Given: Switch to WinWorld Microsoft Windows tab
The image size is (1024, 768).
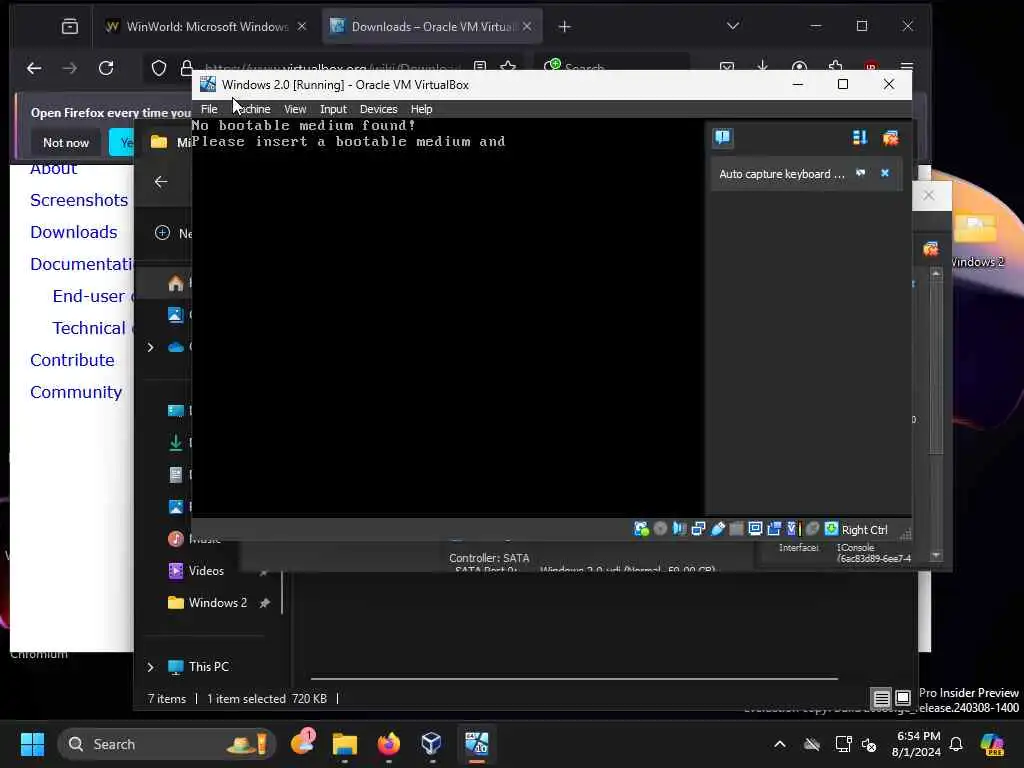Looking at the screenshot, I should coord(206,26).
